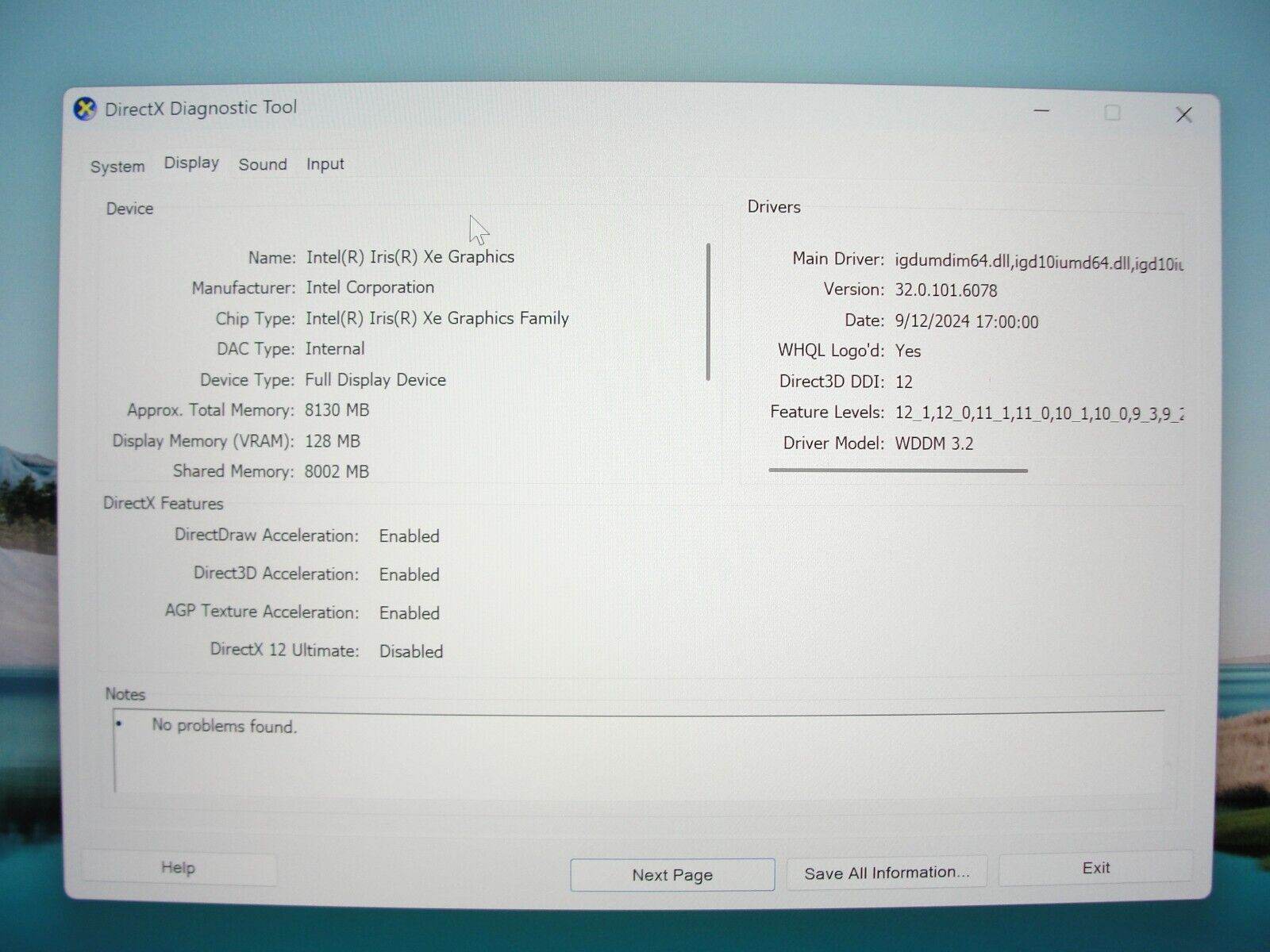Click the driver version 32.0.101.6078 text
The image size is (1270, 952).
pos(946,290)
